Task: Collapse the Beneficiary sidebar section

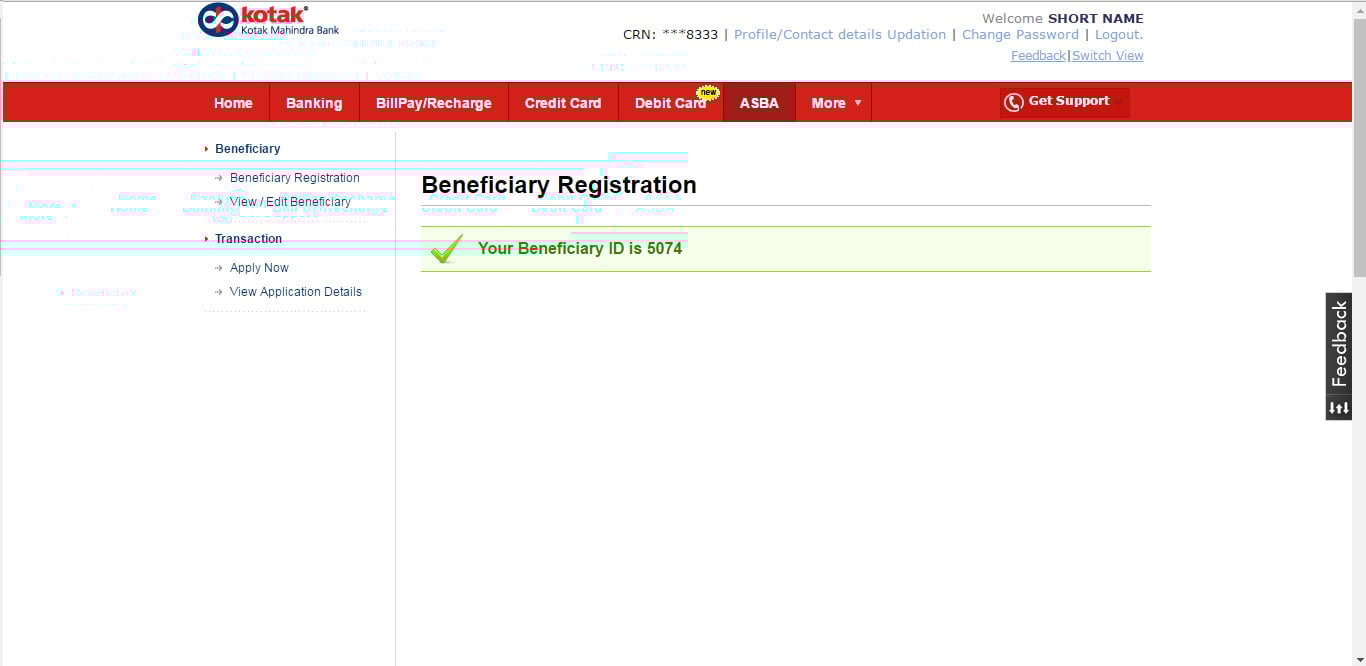Action: click(247, 149)
